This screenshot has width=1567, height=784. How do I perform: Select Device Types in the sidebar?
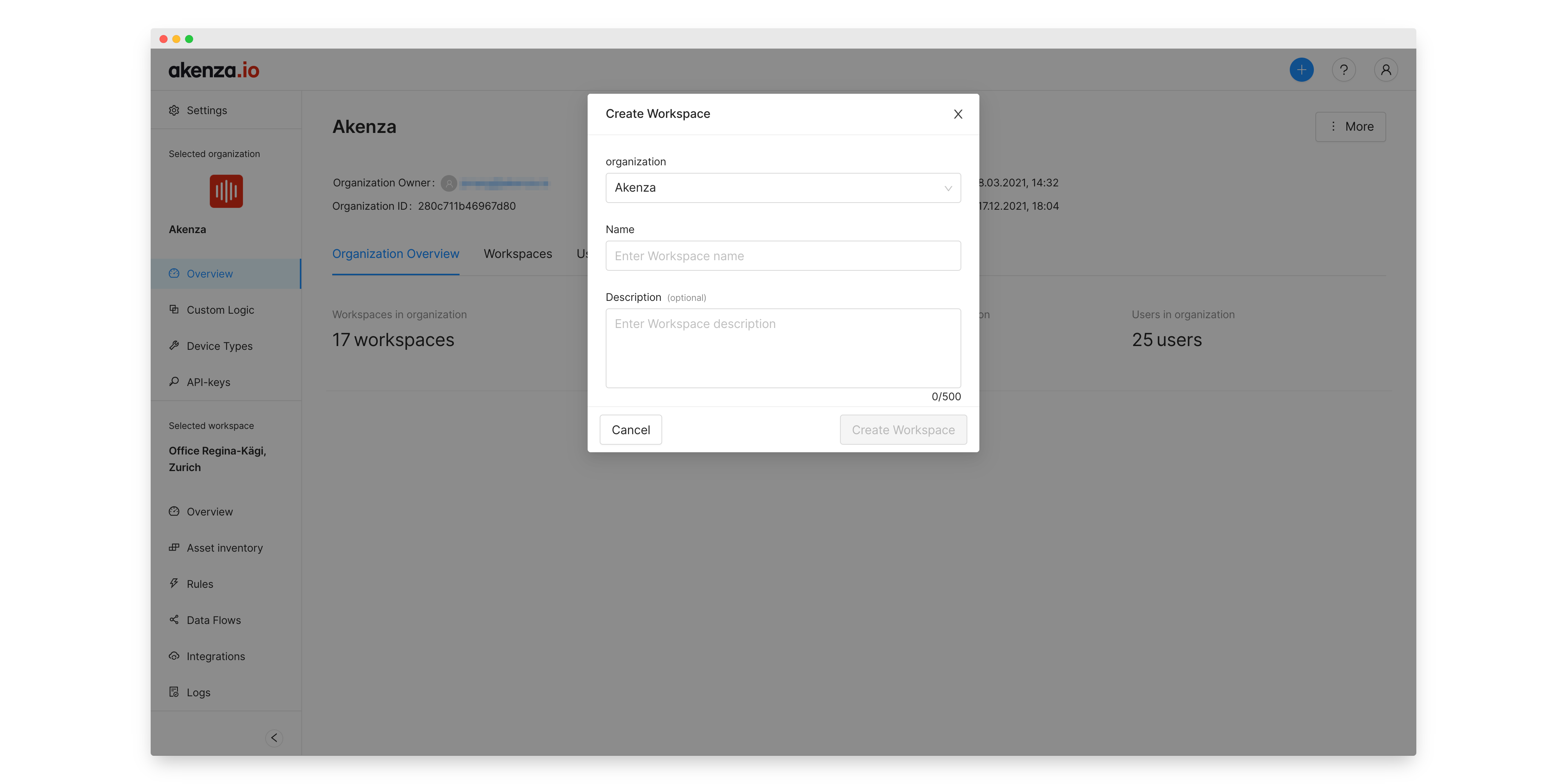click(x=226, y=345)
